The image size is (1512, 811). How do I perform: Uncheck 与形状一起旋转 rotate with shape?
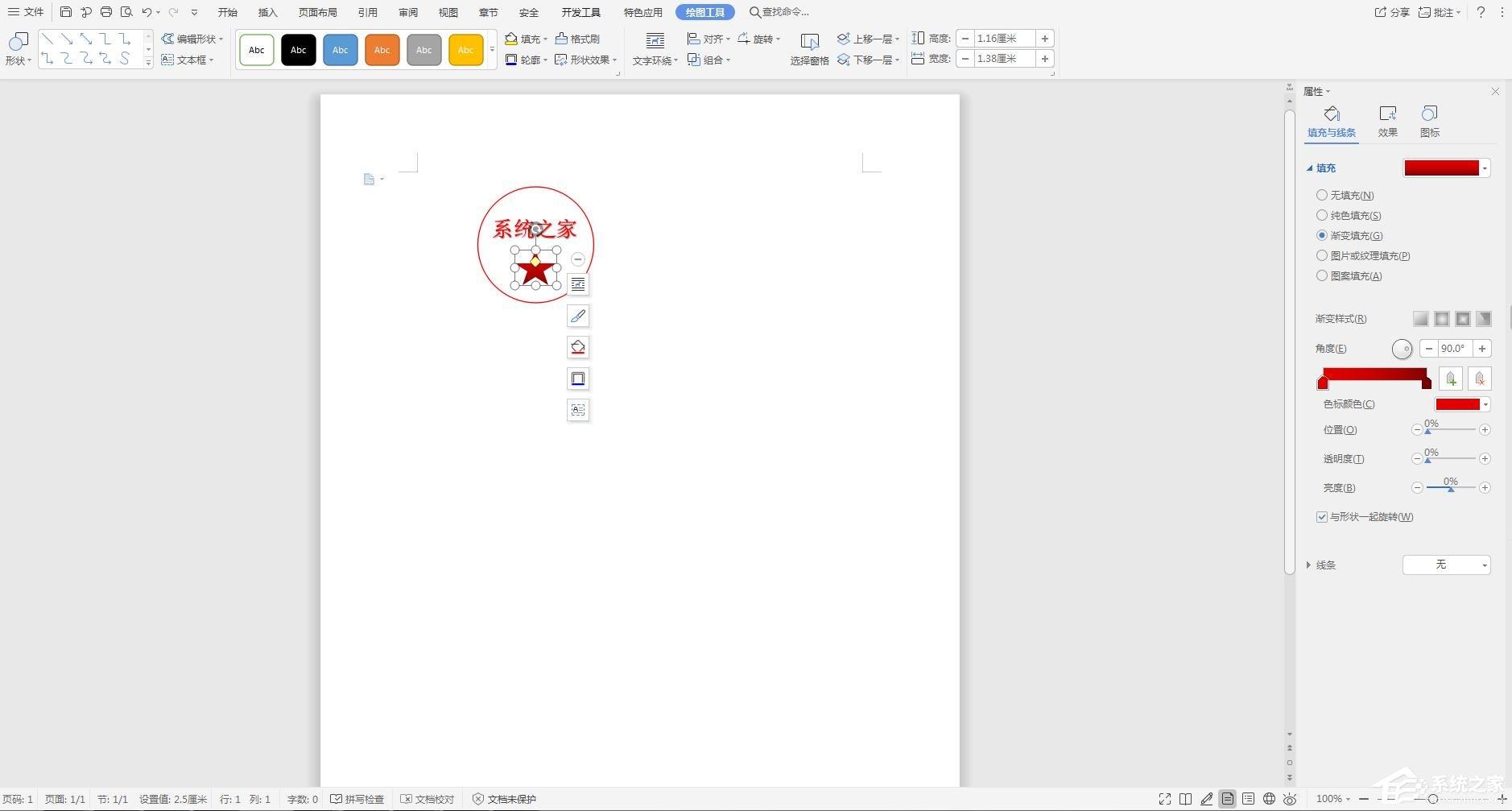[1321, 516]
